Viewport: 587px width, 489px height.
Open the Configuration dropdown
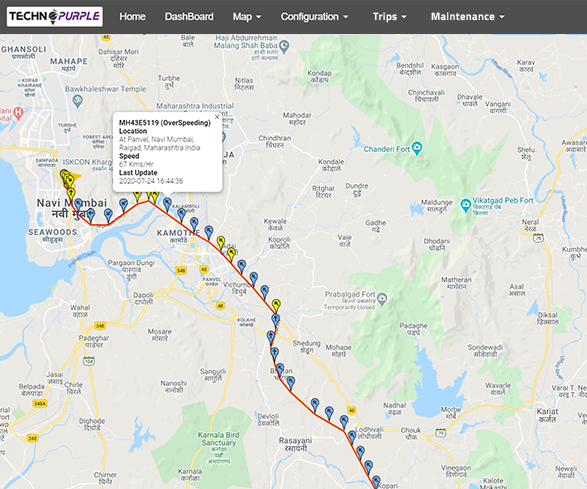pyautogui.click(x=314, y=17)
